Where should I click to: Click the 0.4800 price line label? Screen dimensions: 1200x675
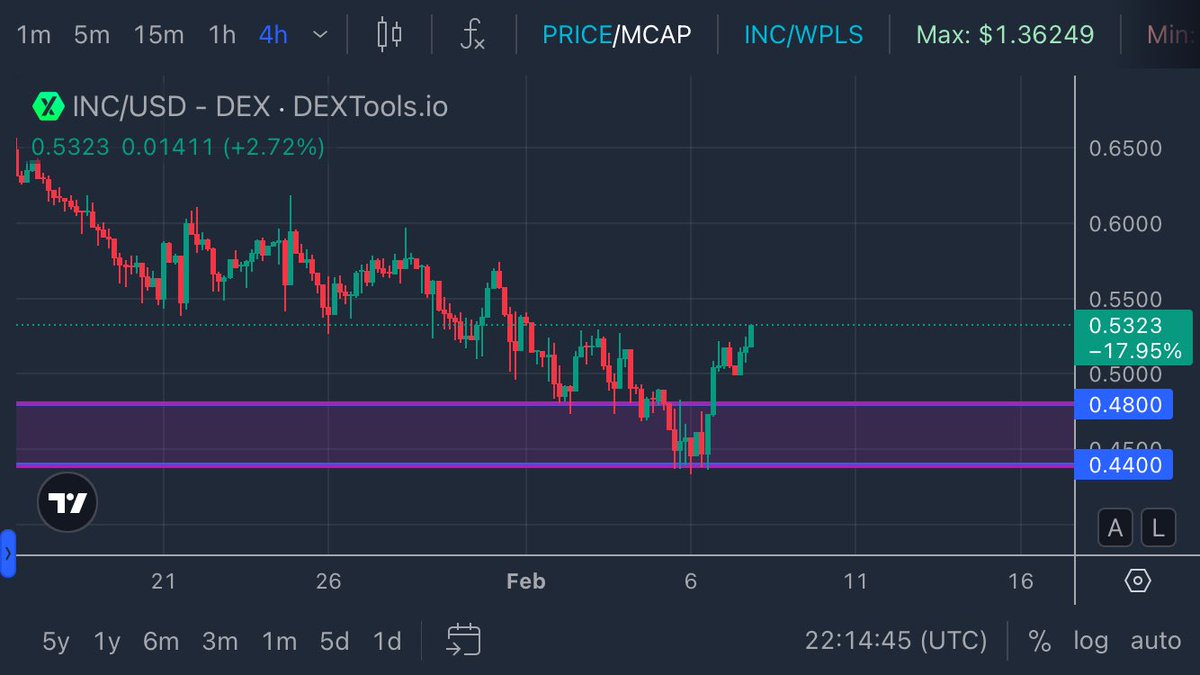[x=1124, y=405]
